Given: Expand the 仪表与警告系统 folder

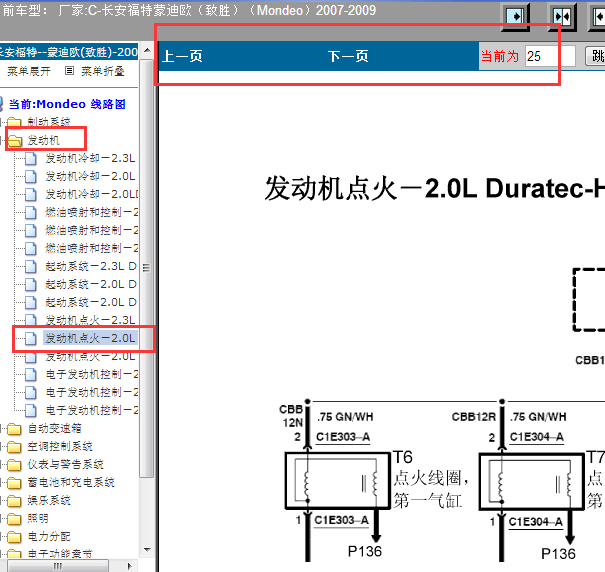Looking at the screenshot, I should (65, 464).
